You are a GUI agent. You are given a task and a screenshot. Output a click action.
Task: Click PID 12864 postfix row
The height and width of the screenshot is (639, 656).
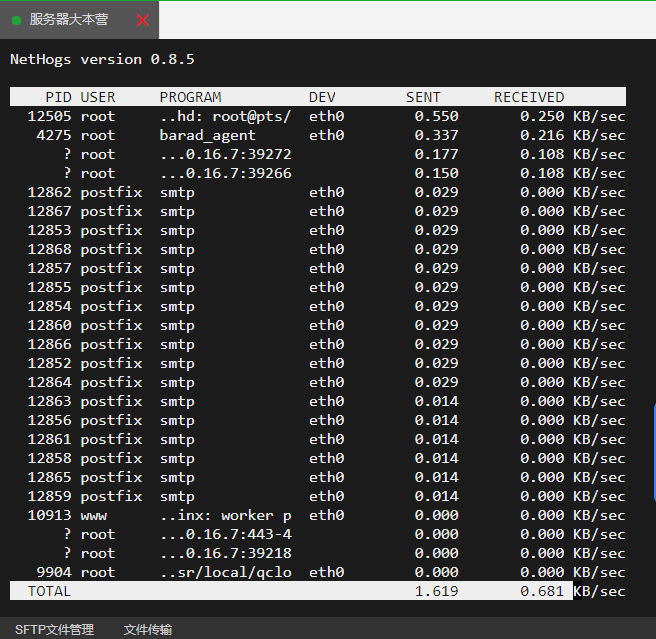pos(318,382)
